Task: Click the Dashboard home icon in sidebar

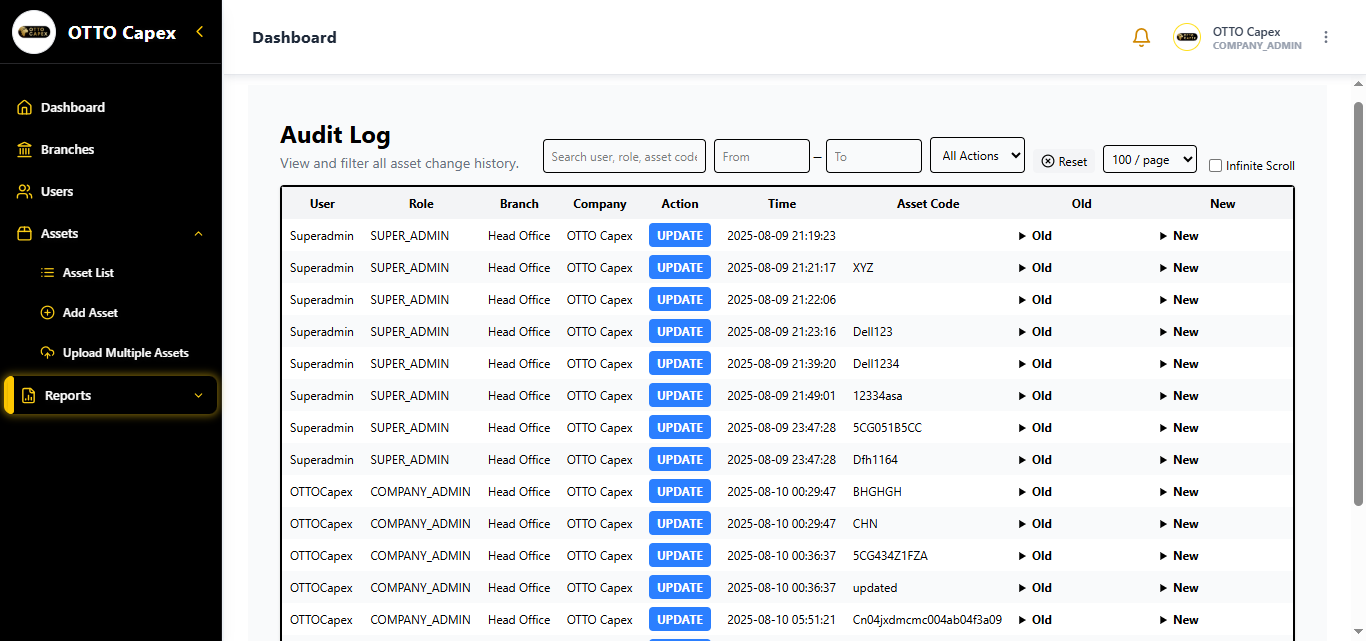Action: (25, 107)
